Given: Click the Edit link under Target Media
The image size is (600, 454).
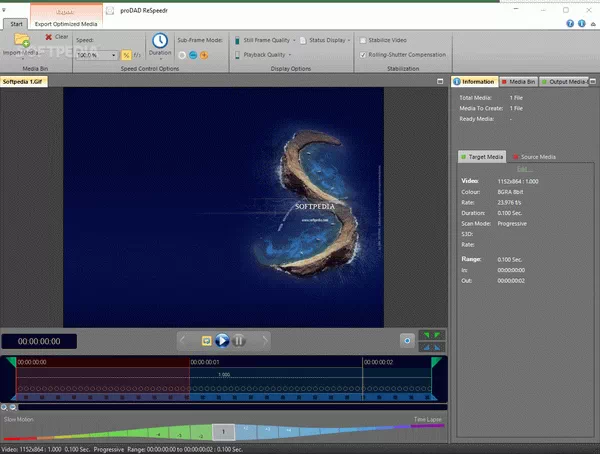Looking at the screenshot, I should click(523, 169).
